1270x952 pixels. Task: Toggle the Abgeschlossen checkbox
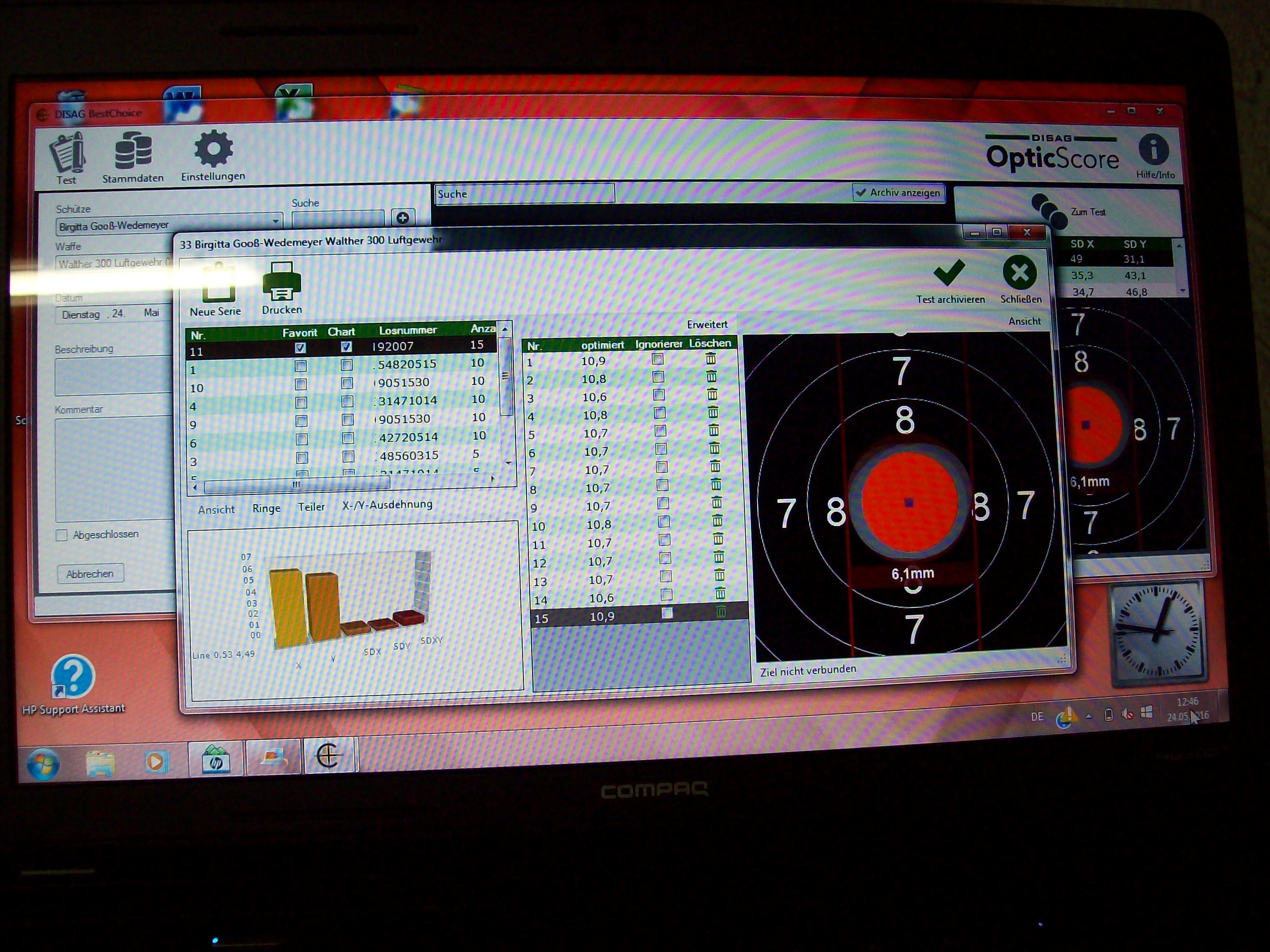(62, 535)
